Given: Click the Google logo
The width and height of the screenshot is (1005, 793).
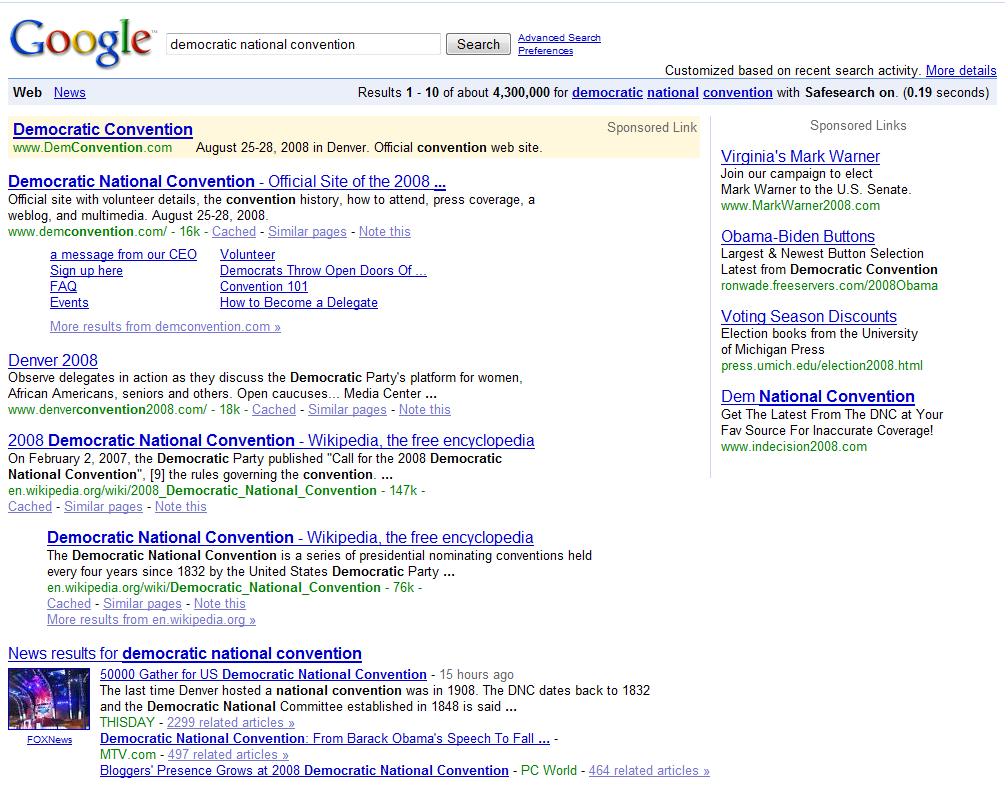Looking at the screenshot, I should tap(80, 42).
